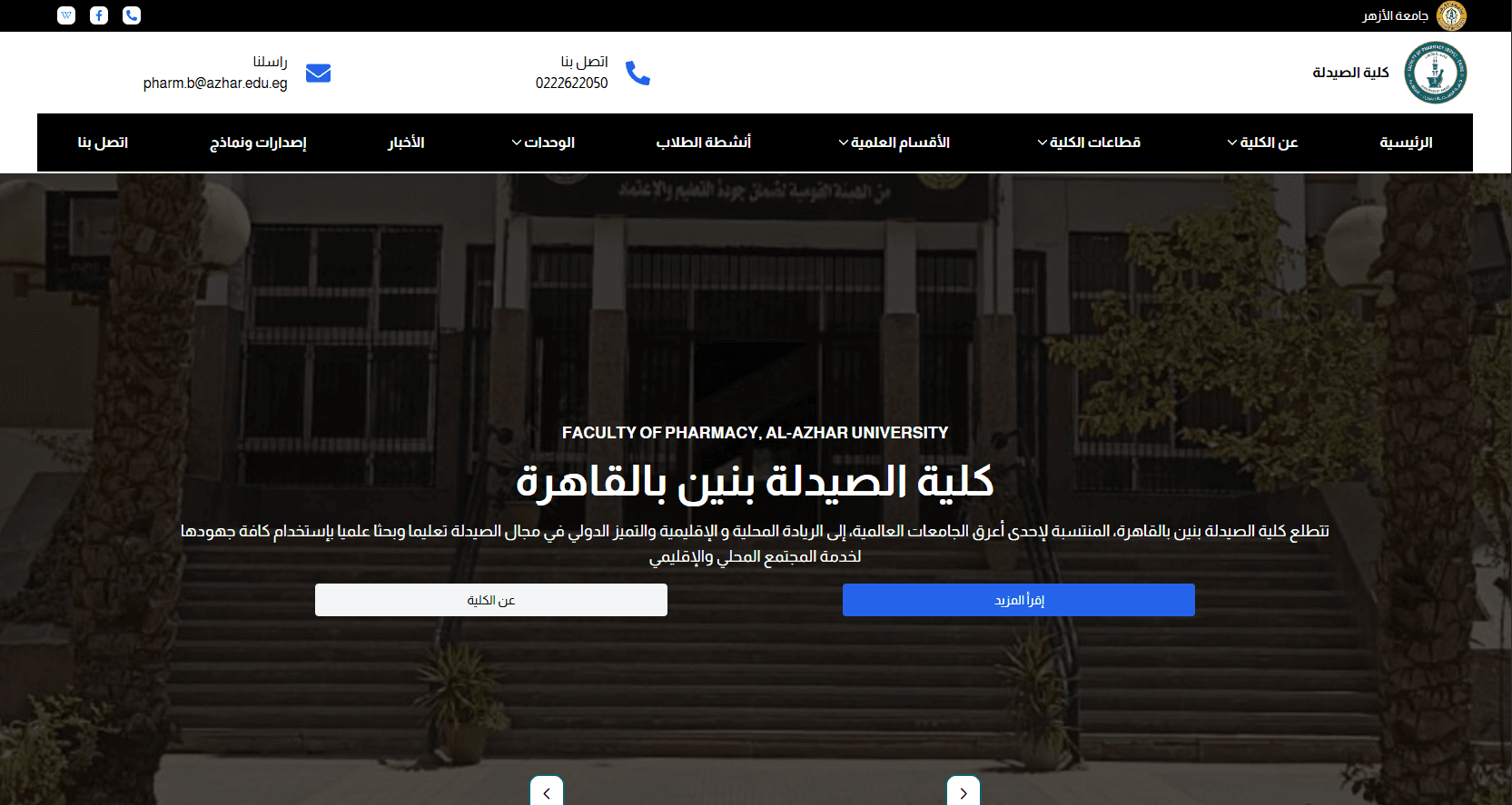The height and width of the screenshot is (805, 1512).
Task: Click the hero description paragraph text
Action: click(755, 544)
